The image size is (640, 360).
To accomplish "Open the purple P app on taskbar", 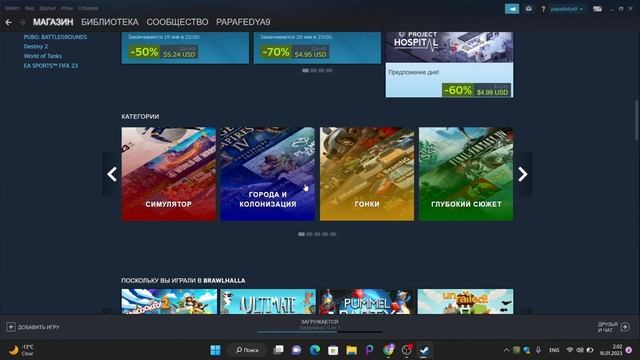I will 369,350.
